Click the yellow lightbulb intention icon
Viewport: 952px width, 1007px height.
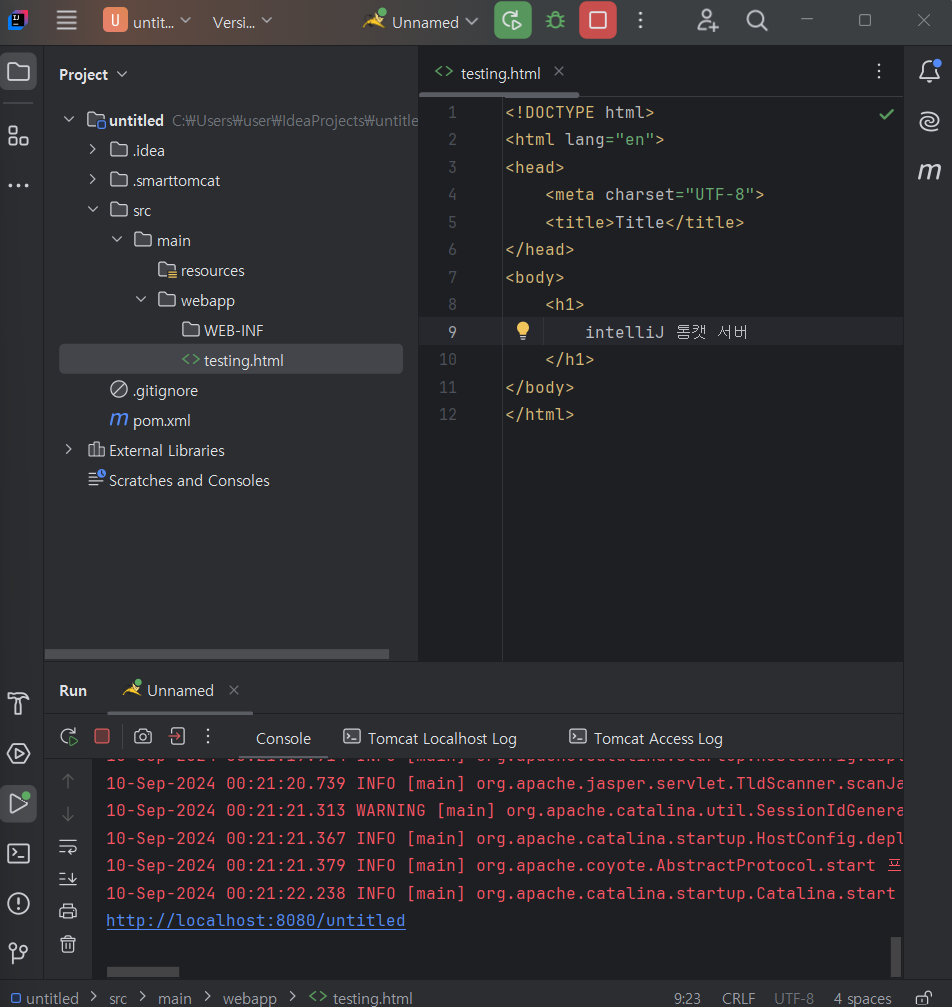(x=523, y=330)
